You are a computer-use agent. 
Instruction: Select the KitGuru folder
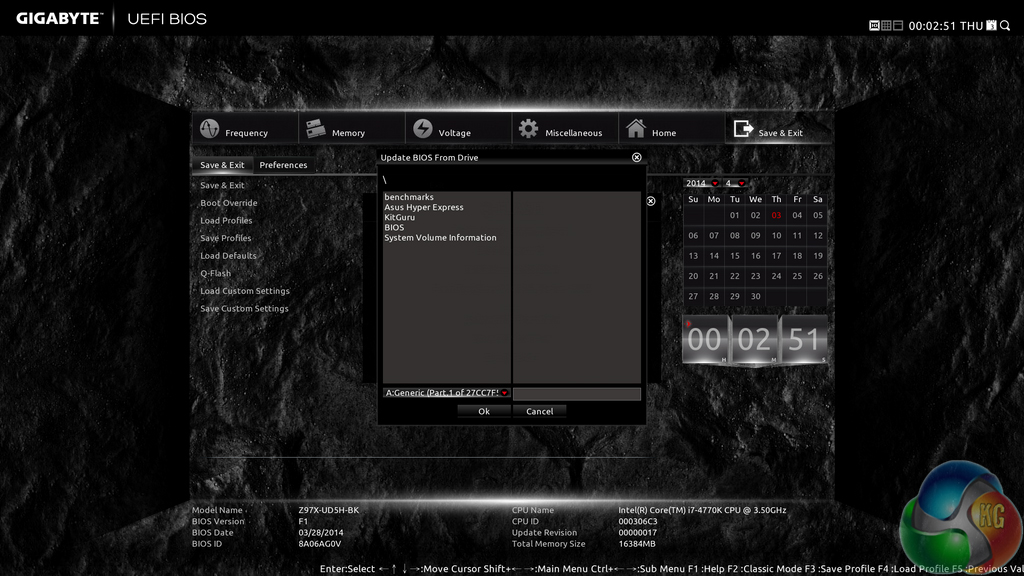pos(400,217)
